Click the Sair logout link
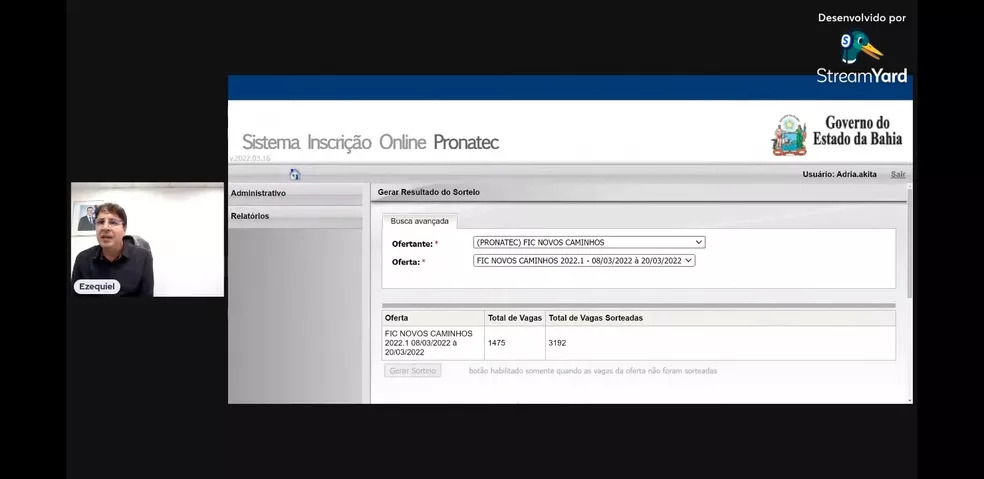984x479 pixels. coord(898,175)
